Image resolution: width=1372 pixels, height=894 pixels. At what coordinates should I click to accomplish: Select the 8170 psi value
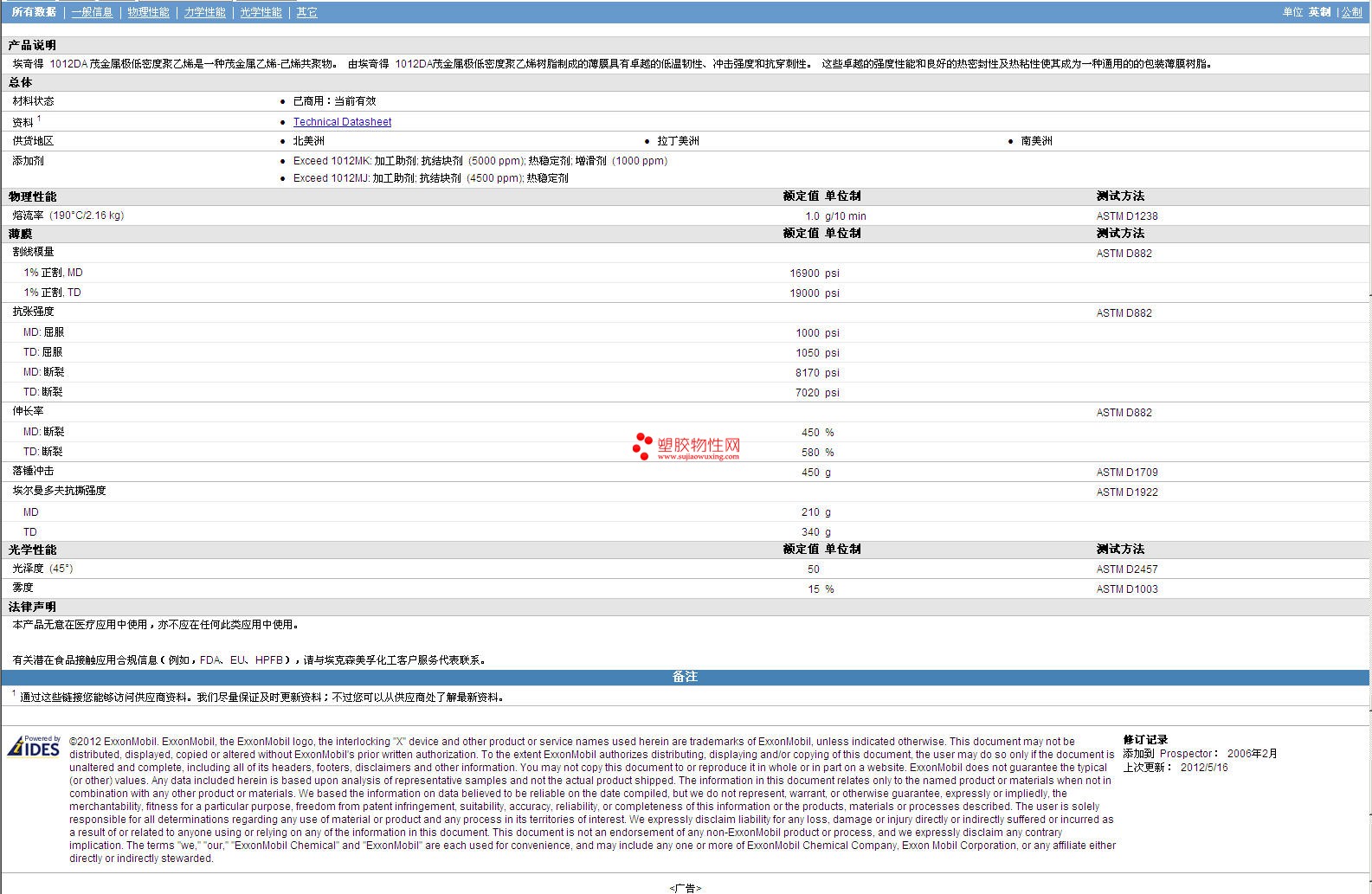coord(817,373)
